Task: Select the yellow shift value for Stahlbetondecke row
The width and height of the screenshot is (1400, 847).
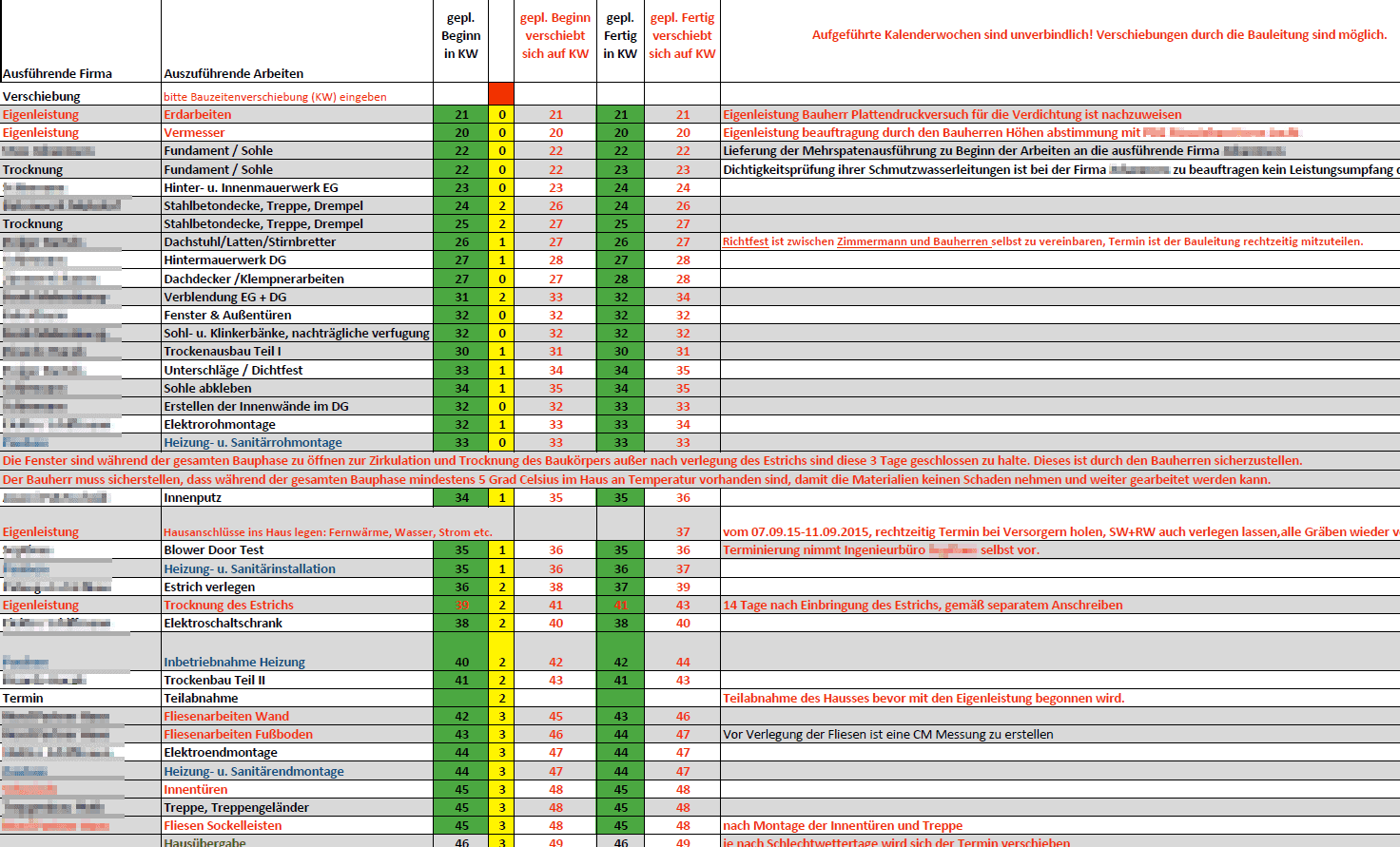Action: (x=502, y=205)
